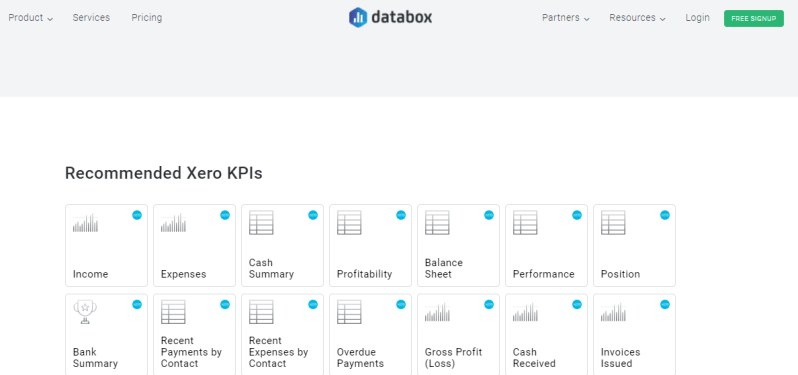
Task: Click the Balance Sheet table icon
Action: (437, 223)
